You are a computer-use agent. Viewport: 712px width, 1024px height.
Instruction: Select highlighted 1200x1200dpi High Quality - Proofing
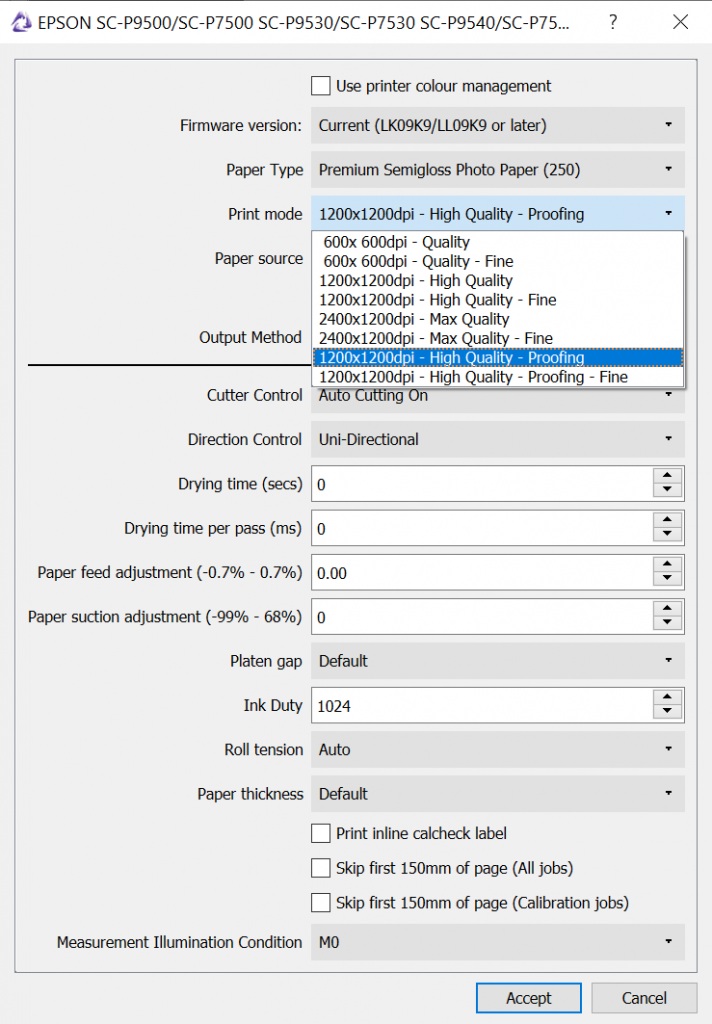[x=498, y=358]
